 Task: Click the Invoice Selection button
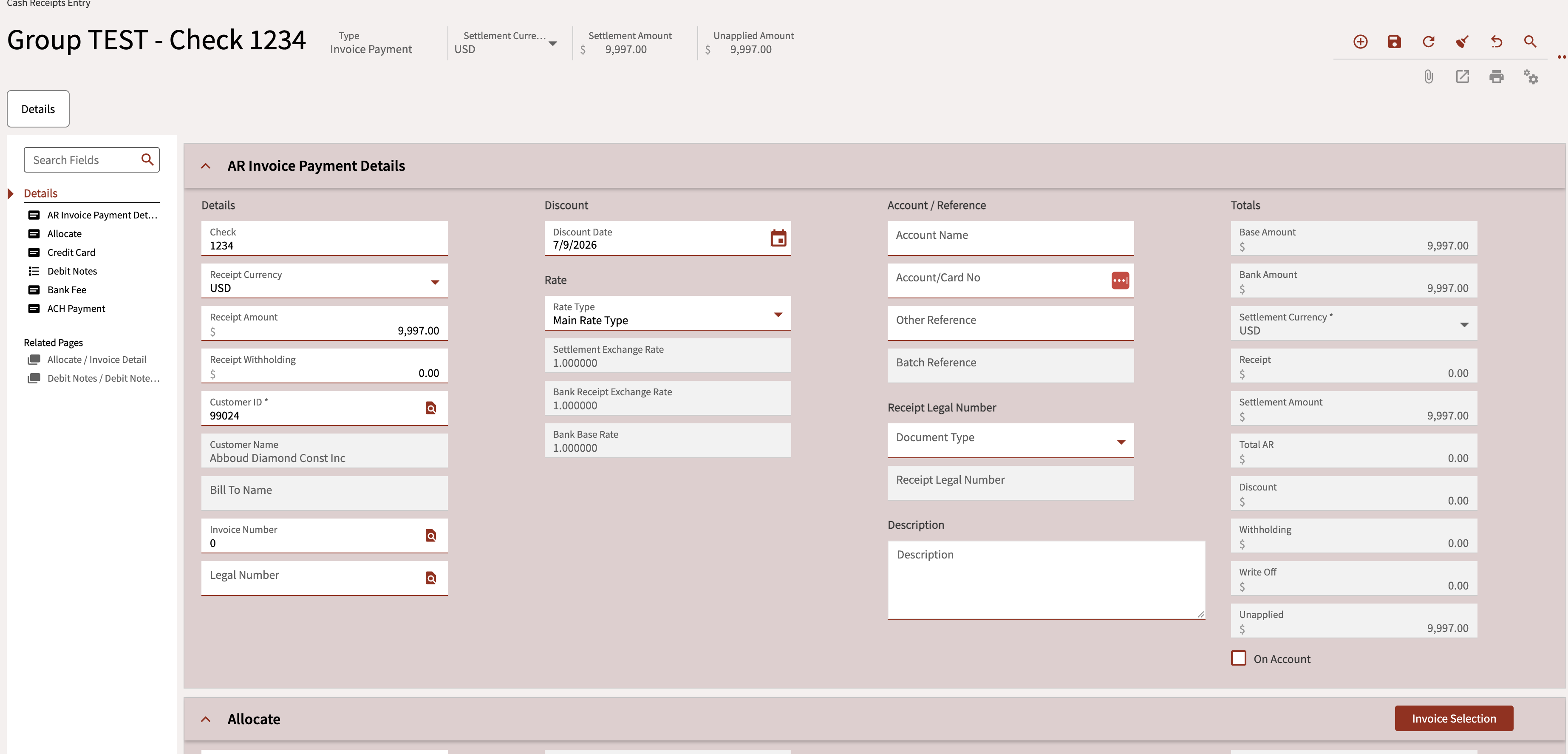pyautogui.click(x=1454, y=719)
